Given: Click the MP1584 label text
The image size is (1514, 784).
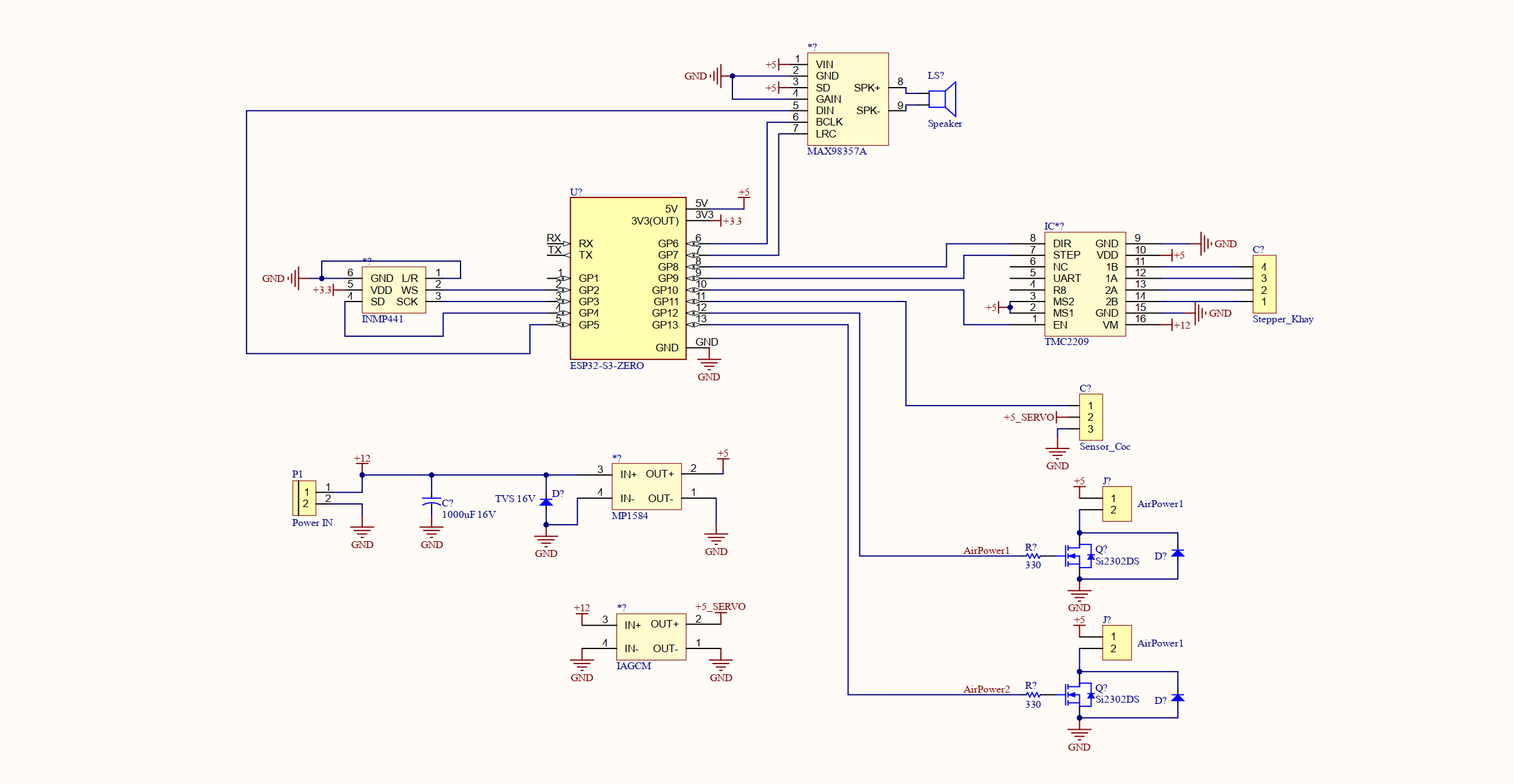Looking at the screenshot, I should click(x=630, y=516).
